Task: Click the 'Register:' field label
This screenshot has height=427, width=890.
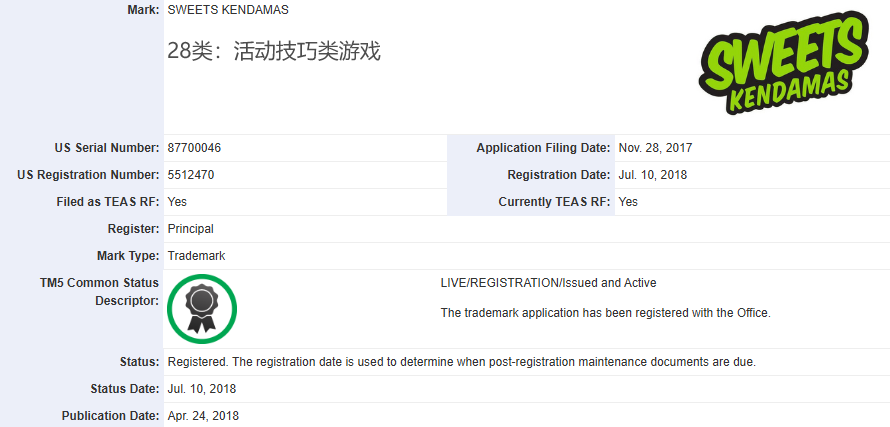Action: pyautogui.click(x=133, y=229)
